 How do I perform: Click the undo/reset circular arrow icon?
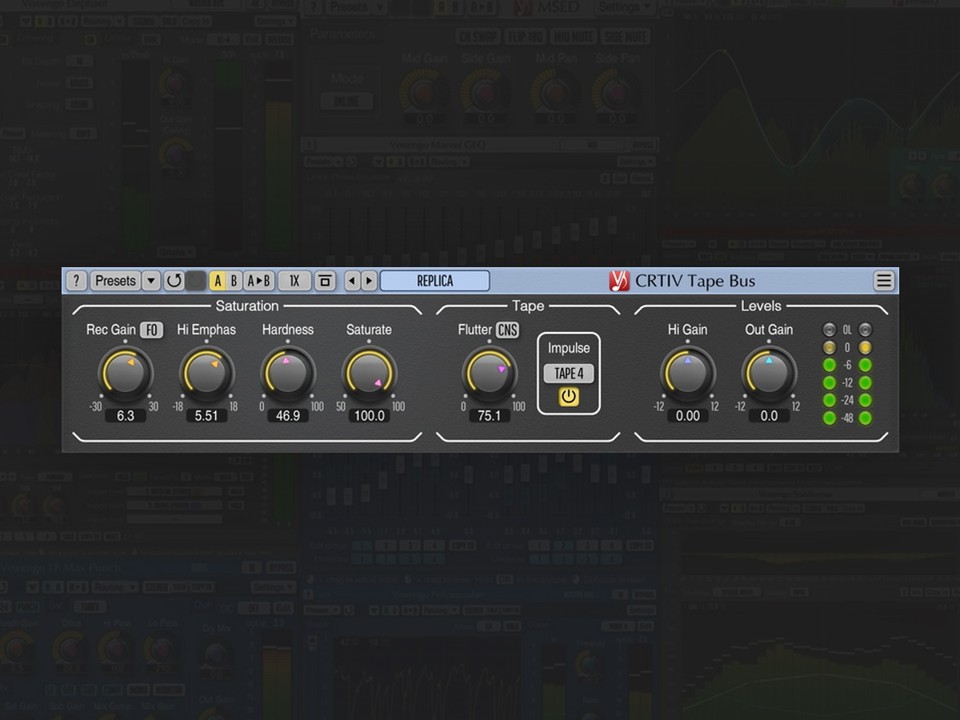174,281
